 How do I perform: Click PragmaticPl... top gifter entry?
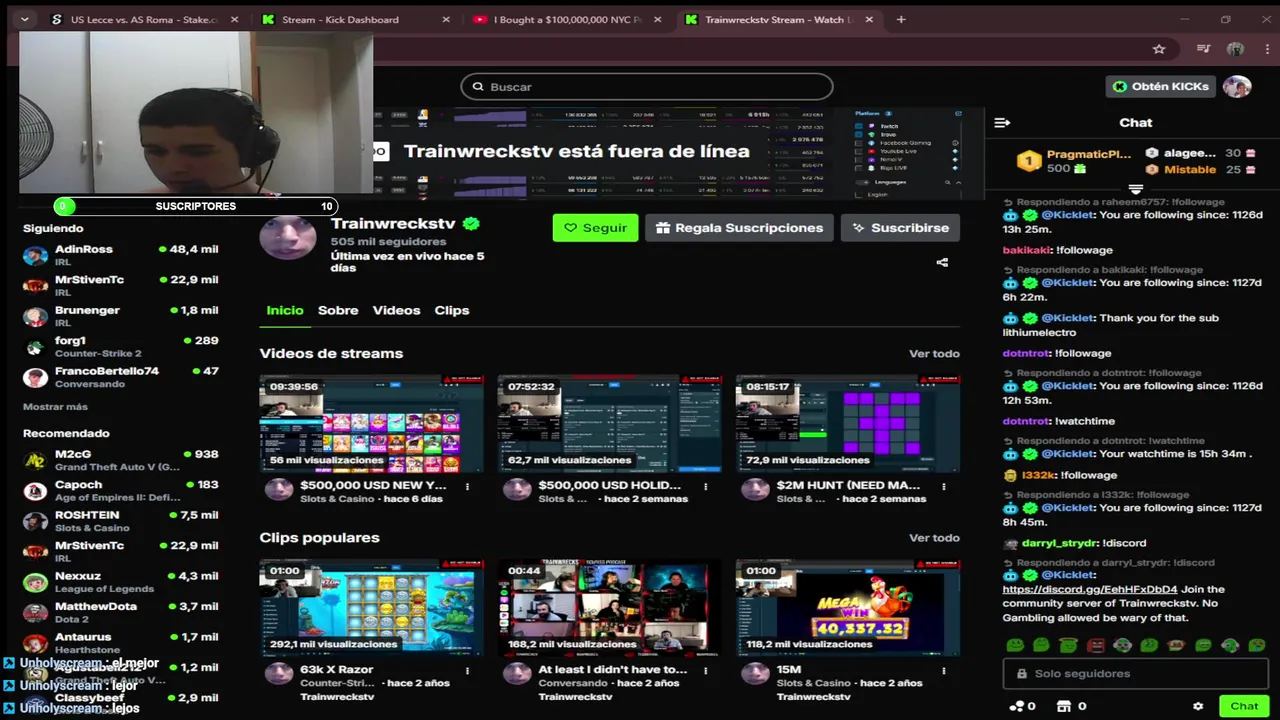1074,161
